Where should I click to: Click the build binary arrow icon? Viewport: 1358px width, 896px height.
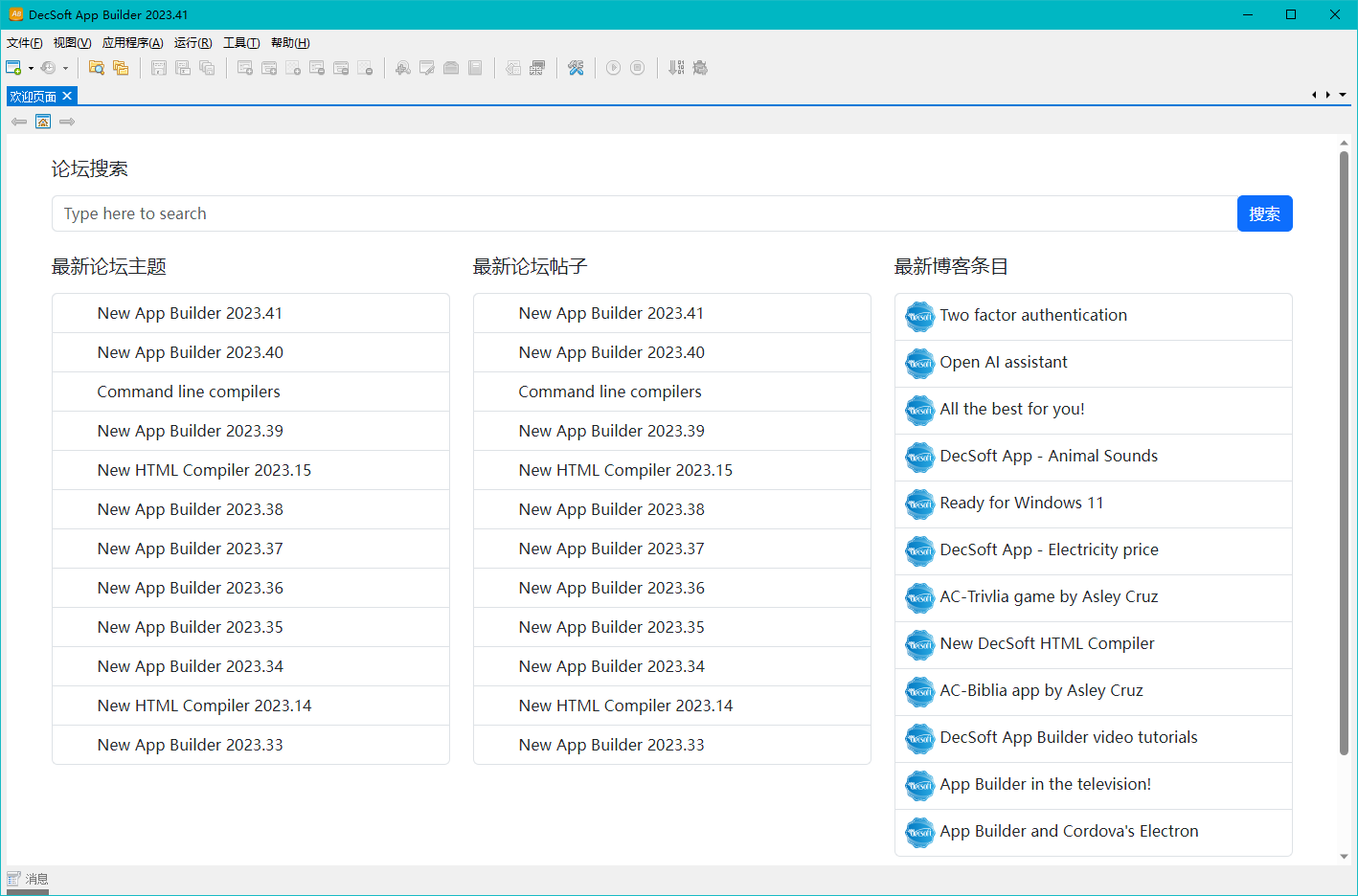pos(676,68)
